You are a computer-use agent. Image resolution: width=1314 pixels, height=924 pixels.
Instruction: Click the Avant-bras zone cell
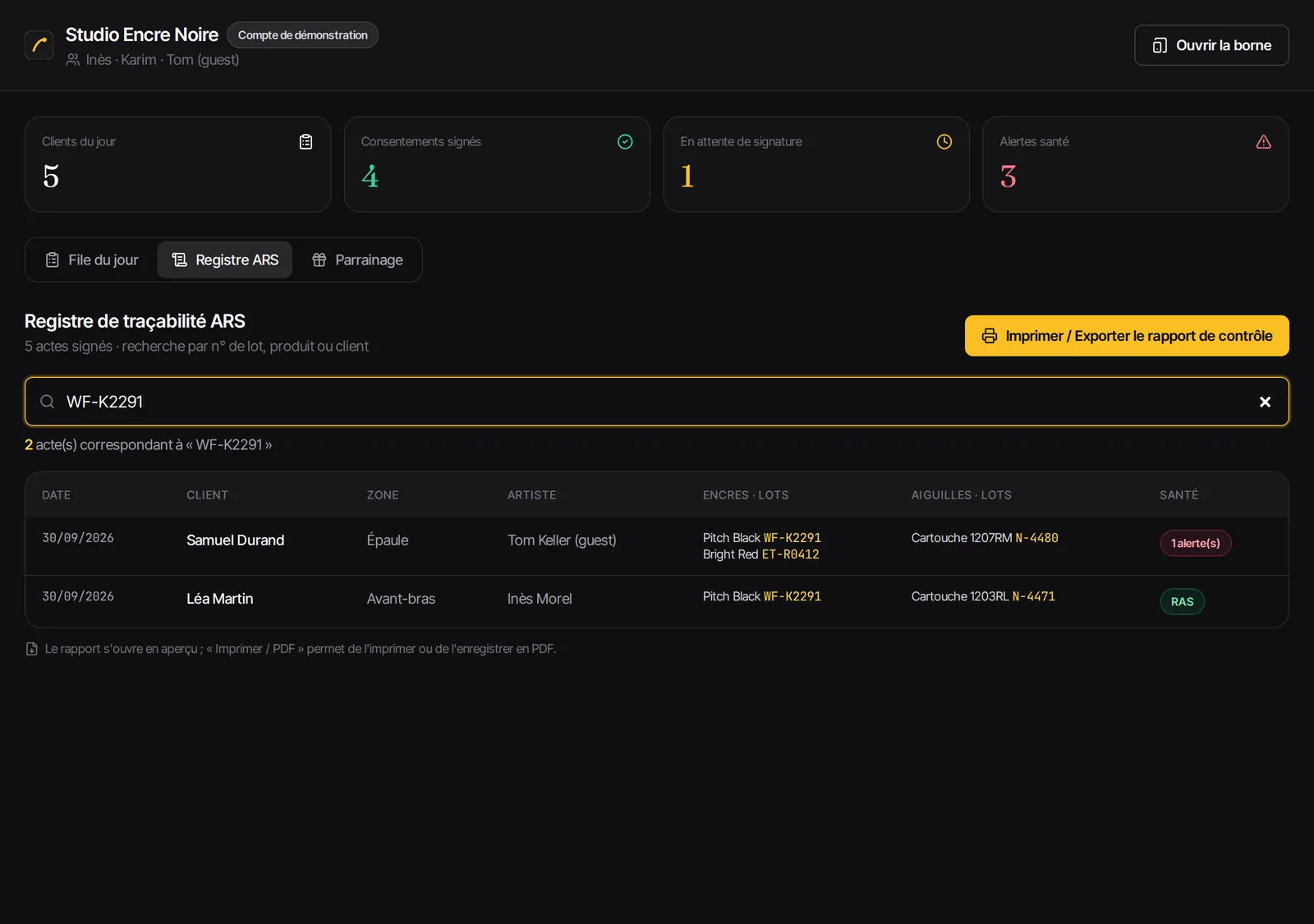pos(401,599)
